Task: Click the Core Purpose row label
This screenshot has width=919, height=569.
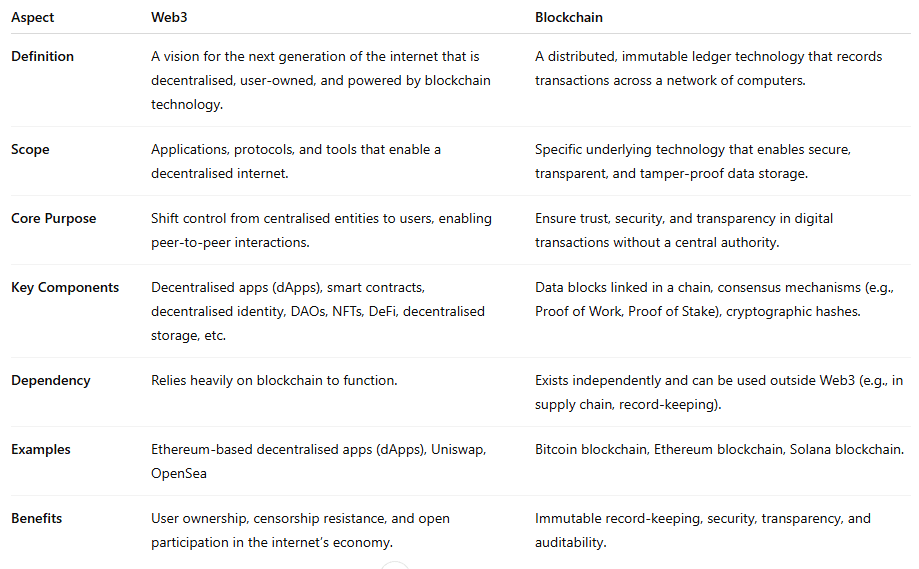Action: click(x=54, y=218)
